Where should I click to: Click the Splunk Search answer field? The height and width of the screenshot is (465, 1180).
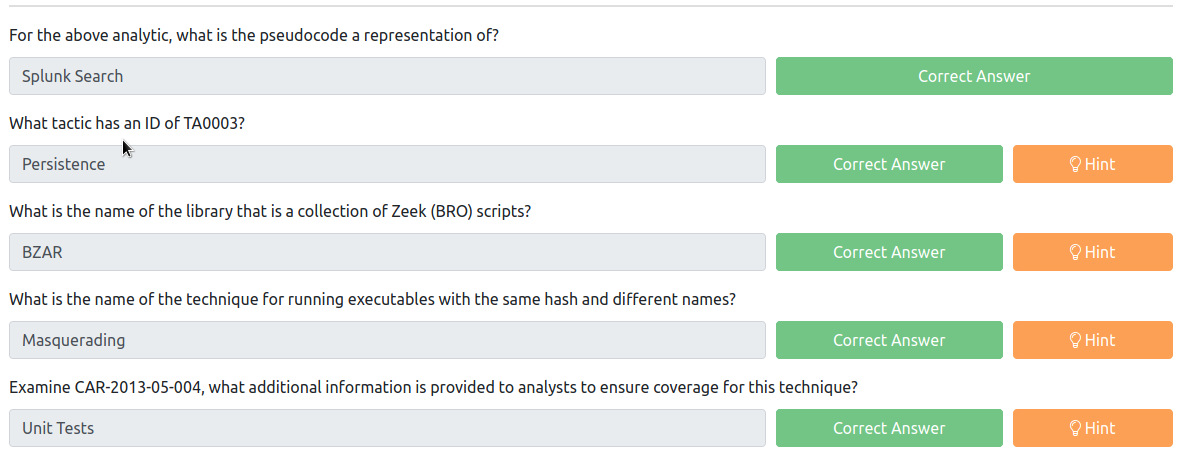[388, 76]
